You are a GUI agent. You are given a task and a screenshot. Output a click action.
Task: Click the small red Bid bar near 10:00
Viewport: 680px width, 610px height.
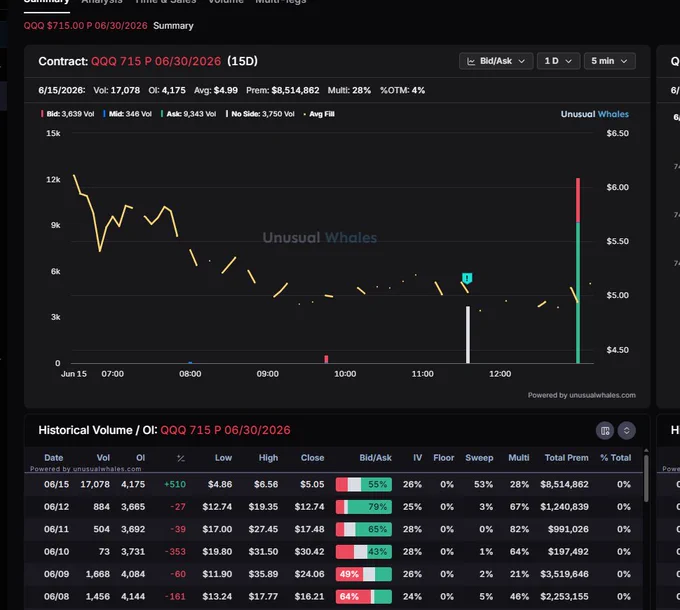click(x=326, y=359)
